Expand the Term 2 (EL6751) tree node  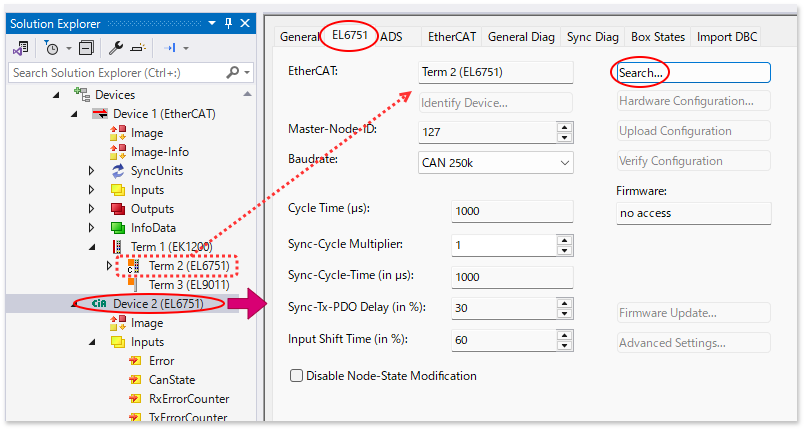point(110,266)
